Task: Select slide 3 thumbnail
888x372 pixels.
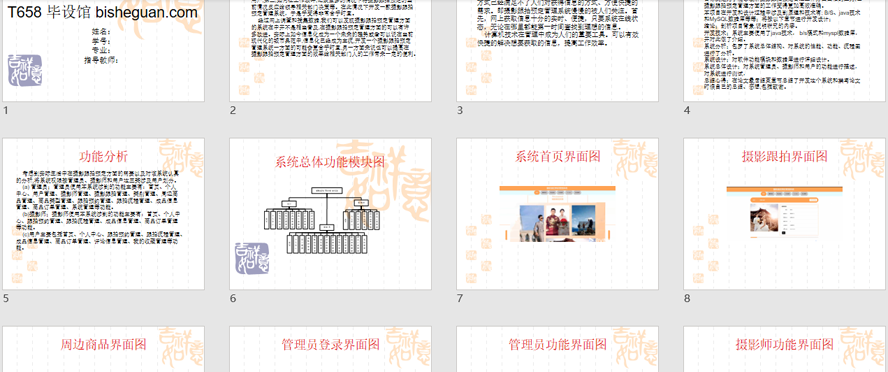Action: click(557, 51)
